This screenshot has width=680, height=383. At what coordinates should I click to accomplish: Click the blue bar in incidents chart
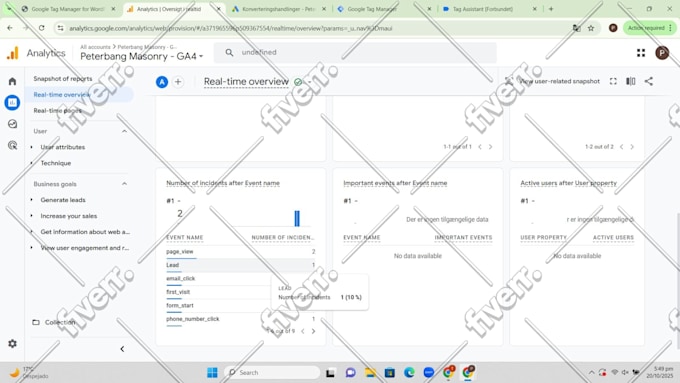tap(297, 218)
